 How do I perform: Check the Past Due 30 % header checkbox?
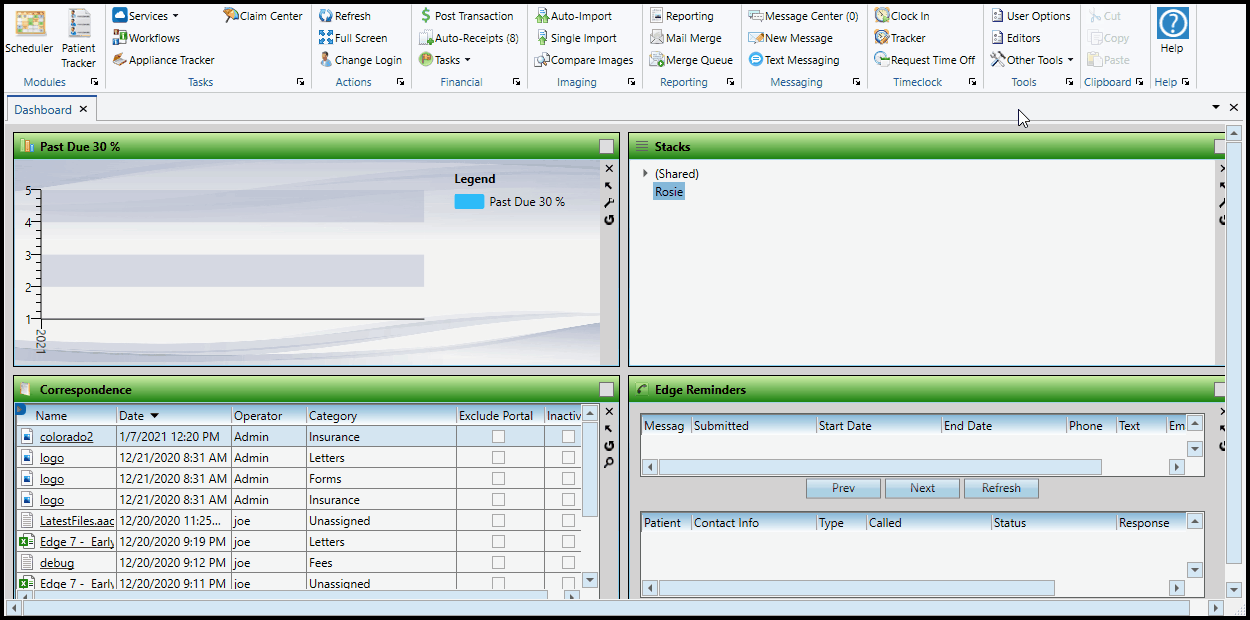[606, 147]
